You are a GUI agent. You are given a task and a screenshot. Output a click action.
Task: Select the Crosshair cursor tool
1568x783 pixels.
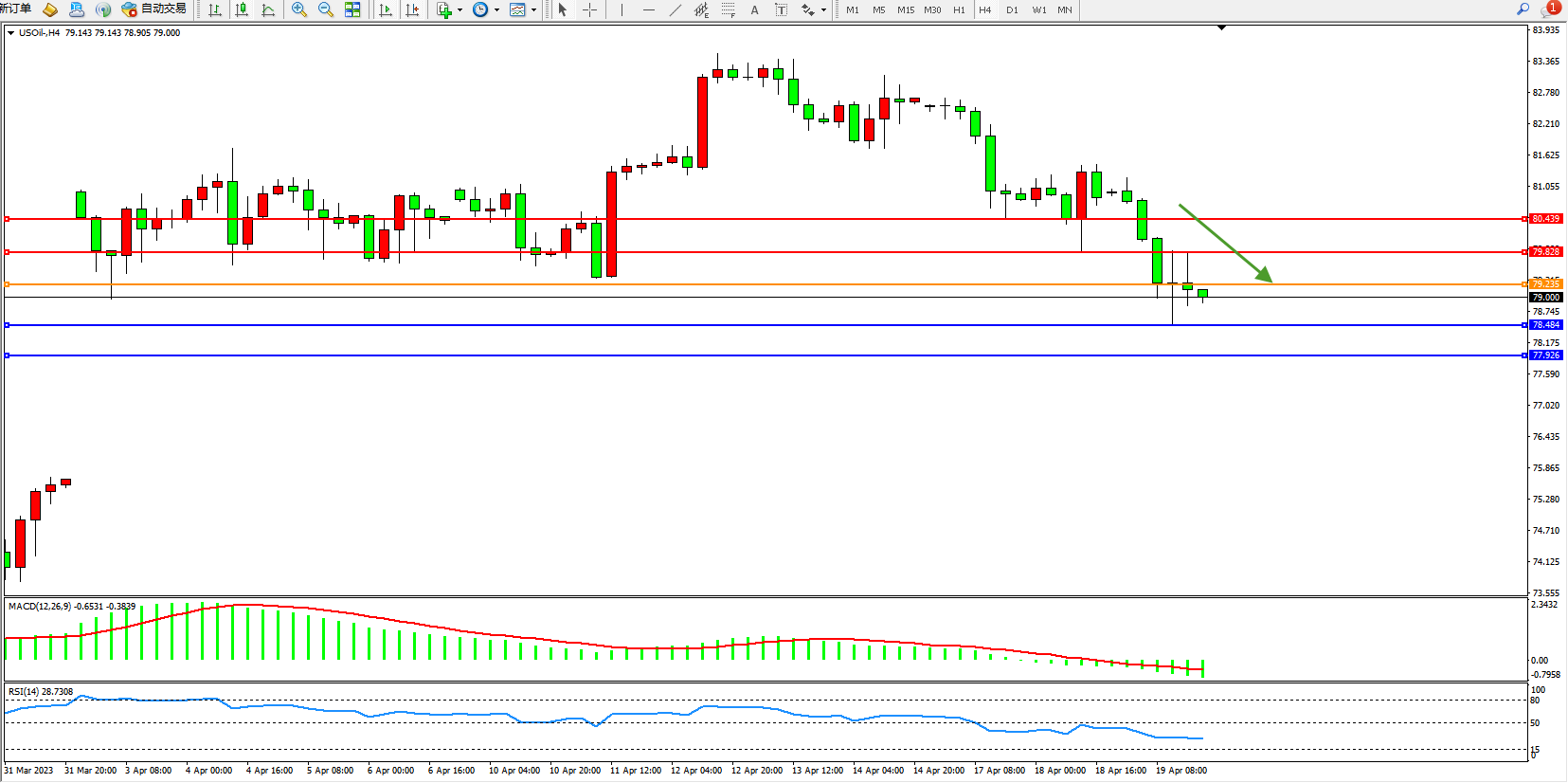pyautogui.click(x=589, y=9)
